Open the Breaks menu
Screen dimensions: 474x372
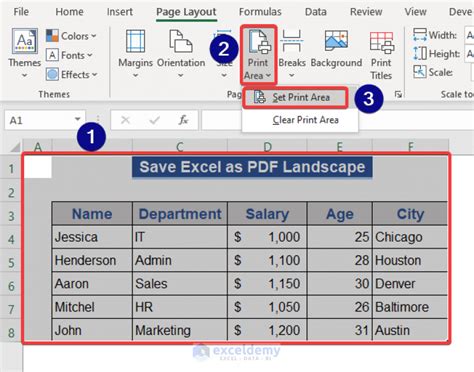click(292, 53)
